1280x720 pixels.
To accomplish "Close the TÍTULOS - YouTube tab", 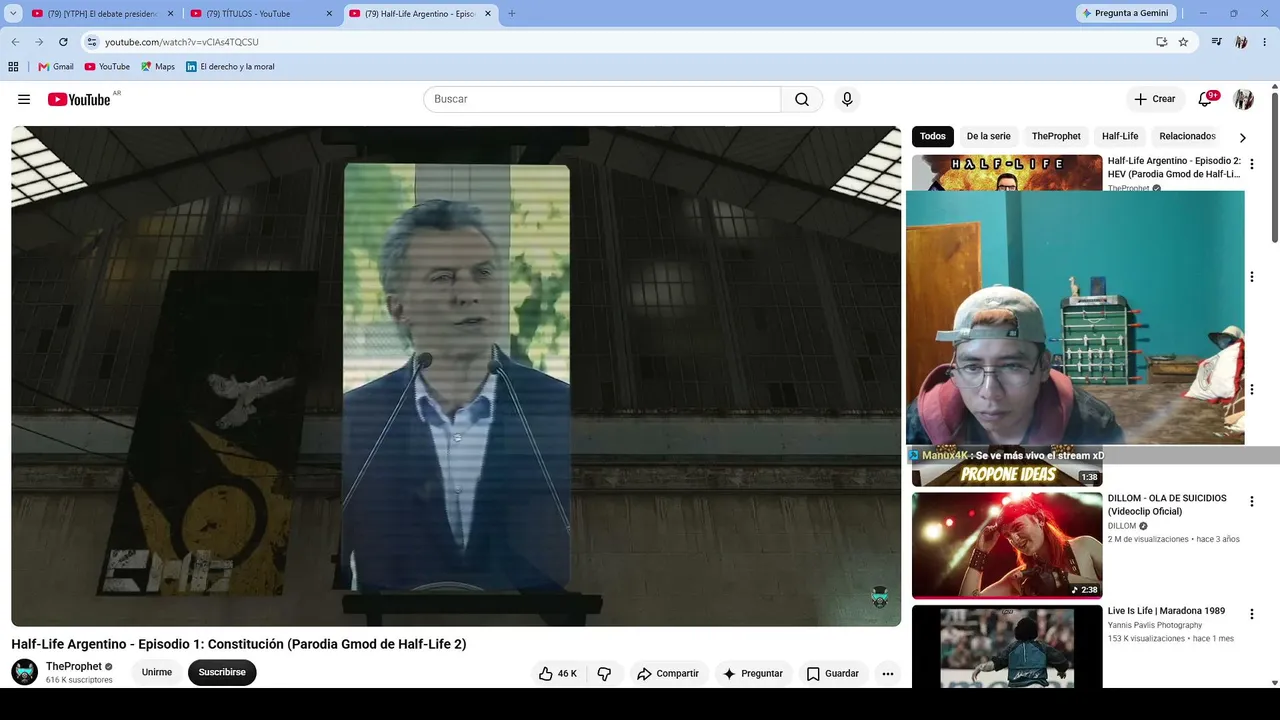I will click(329, 14).
